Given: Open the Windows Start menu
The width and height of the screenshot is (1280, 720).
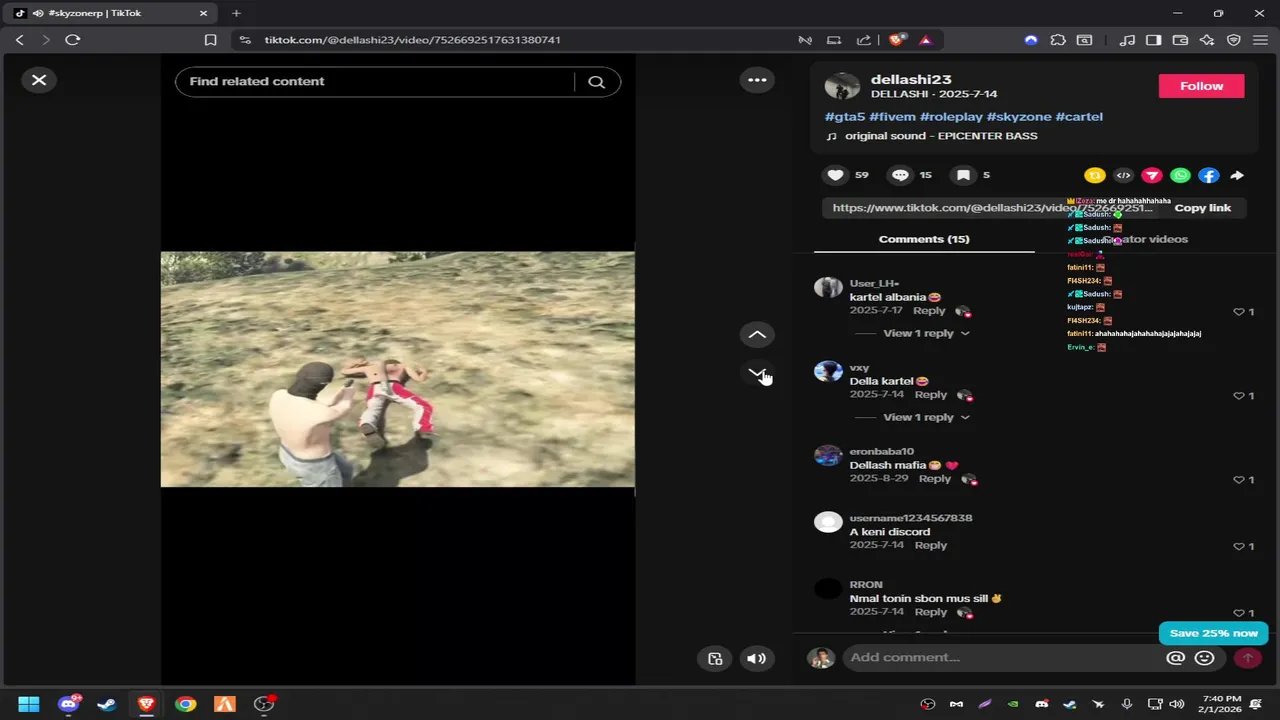Looking at the screenshot, I should tap(29, 704).
